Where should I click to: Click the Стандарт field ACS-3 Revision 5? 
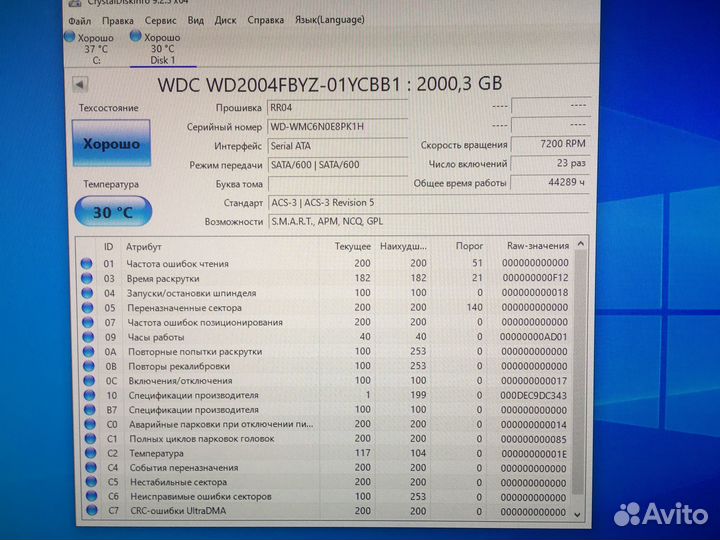428,202
